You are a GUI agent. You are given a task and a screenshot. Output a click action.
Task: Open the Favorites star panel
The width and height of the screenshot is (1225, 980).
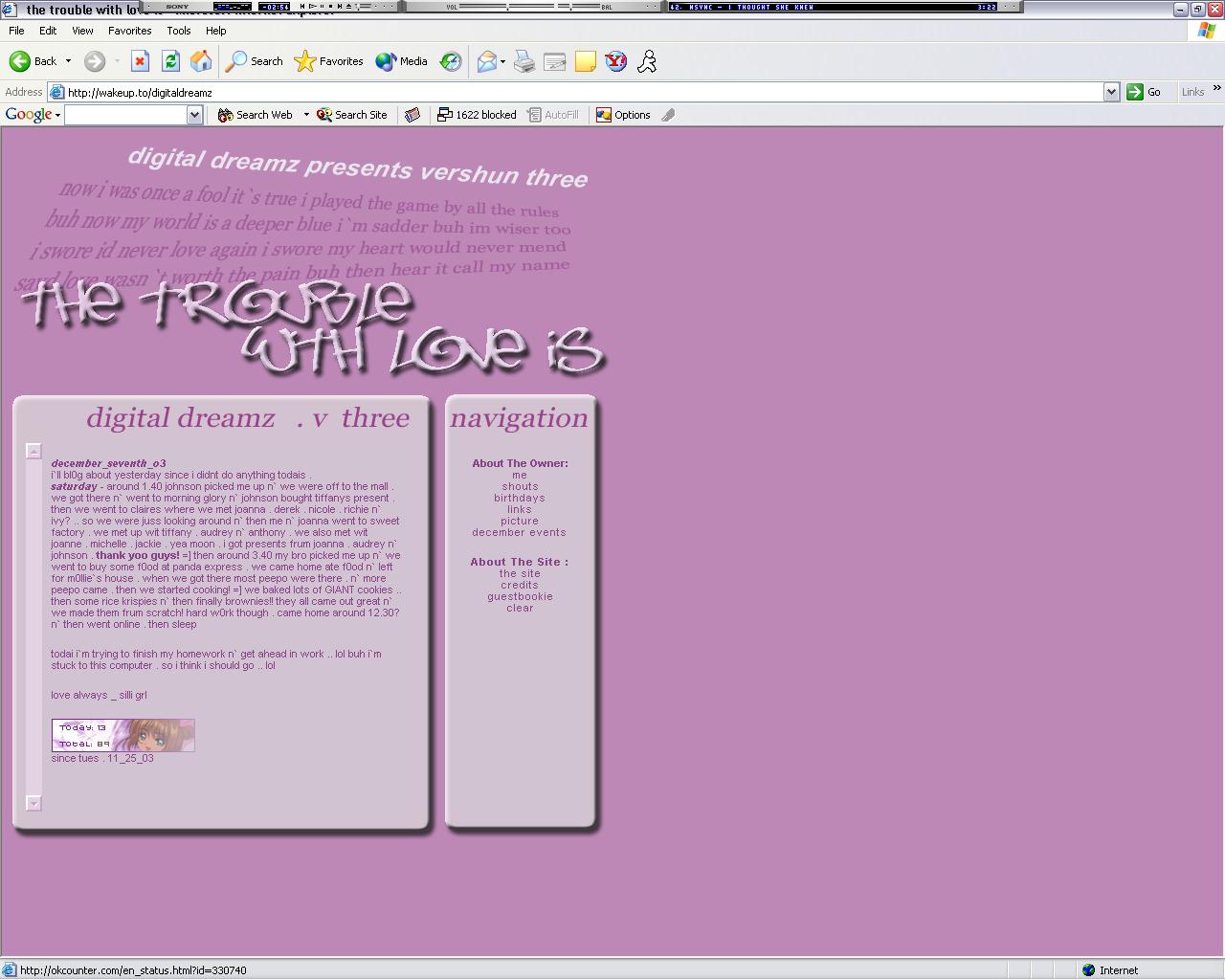click(x=328, y=61)
